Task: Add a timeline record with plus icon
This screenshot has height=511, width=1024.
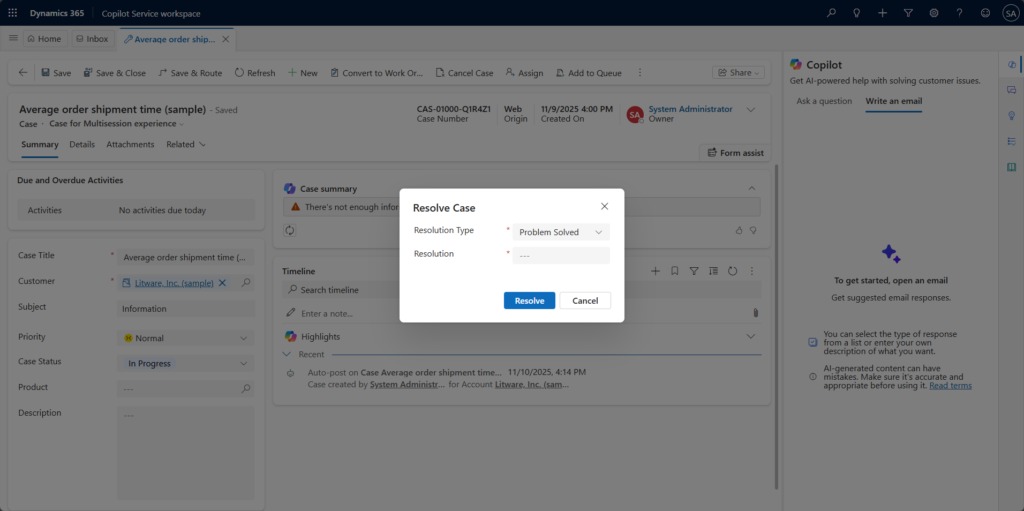Action: (x=655, y=271)
